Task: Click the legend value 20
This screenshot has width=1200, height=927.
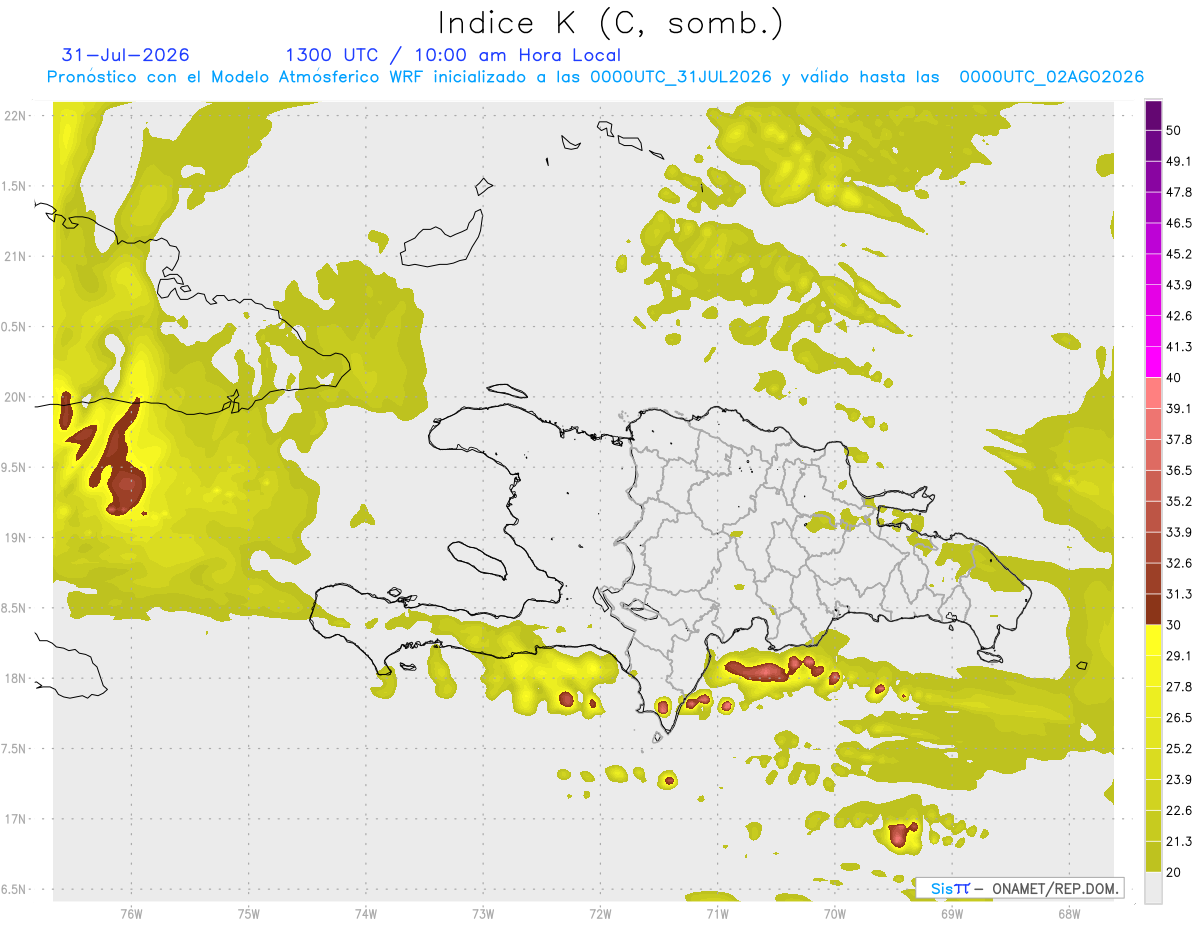Action: 1174,872
